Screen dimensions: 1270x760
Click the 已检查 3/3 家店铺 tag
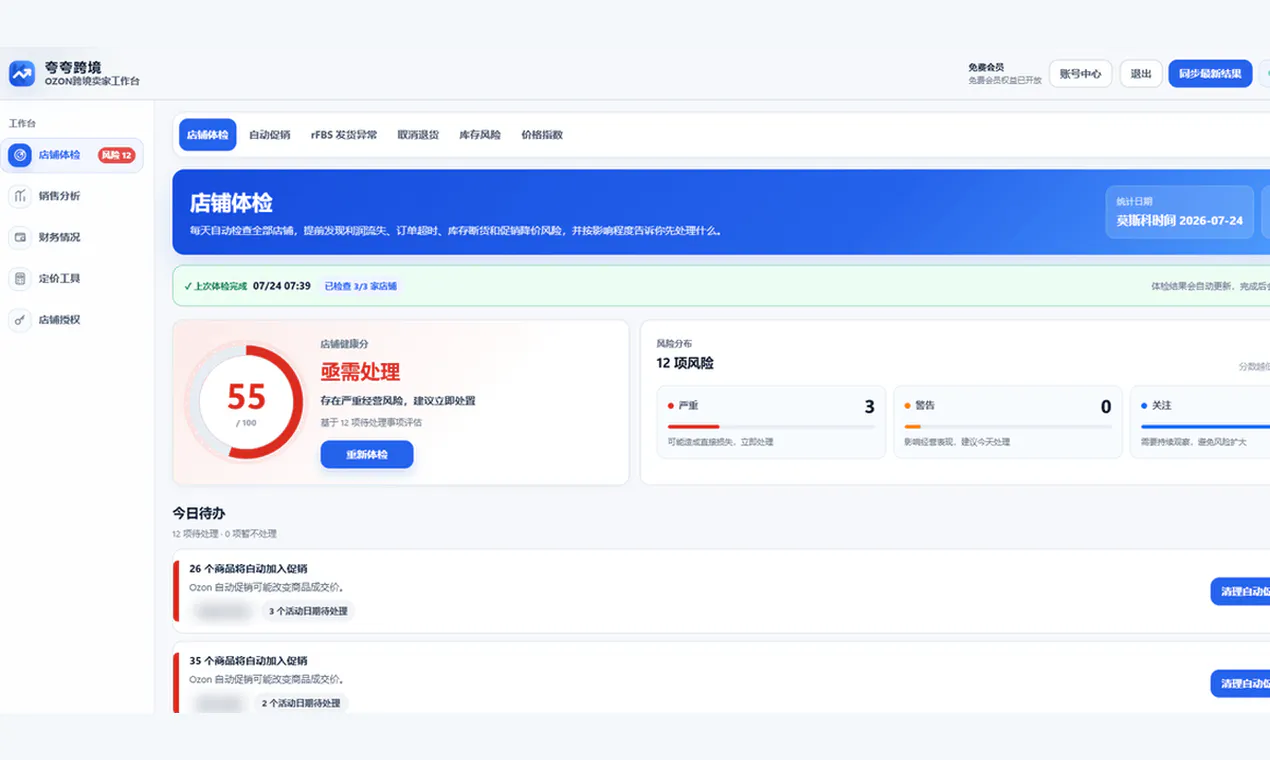(x=361, y=286)
